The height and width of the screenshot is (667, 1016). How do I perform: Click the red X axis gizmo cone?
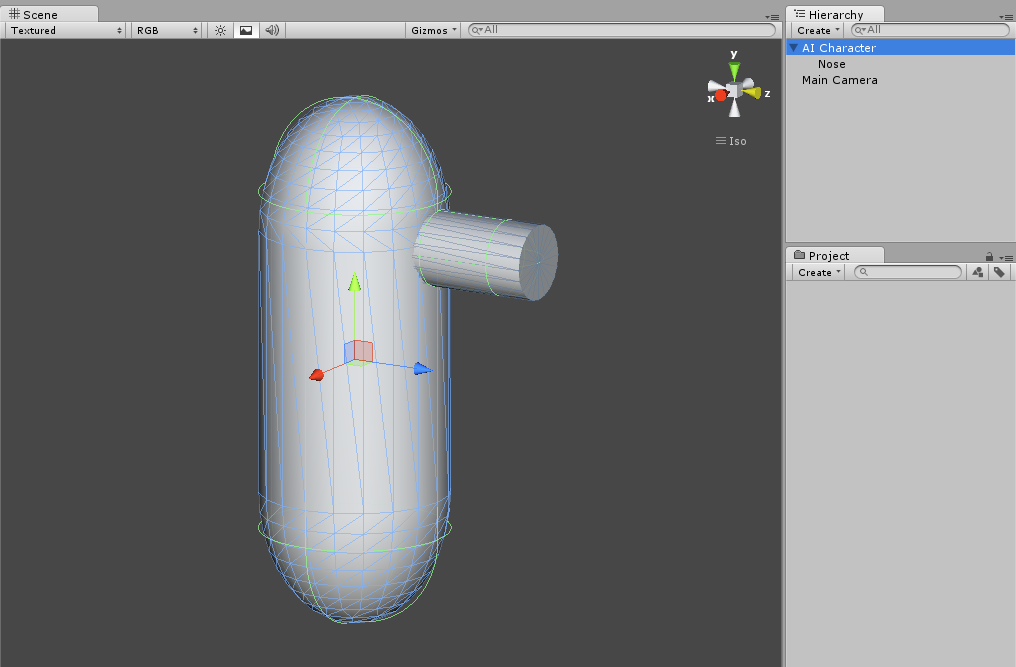[x=719, y=95]
